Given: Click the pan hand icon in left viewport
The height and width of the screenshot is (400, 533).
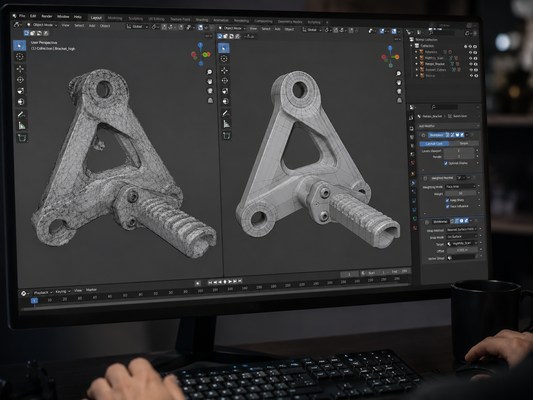Looking at the screenshot, I should pos(210,82).
